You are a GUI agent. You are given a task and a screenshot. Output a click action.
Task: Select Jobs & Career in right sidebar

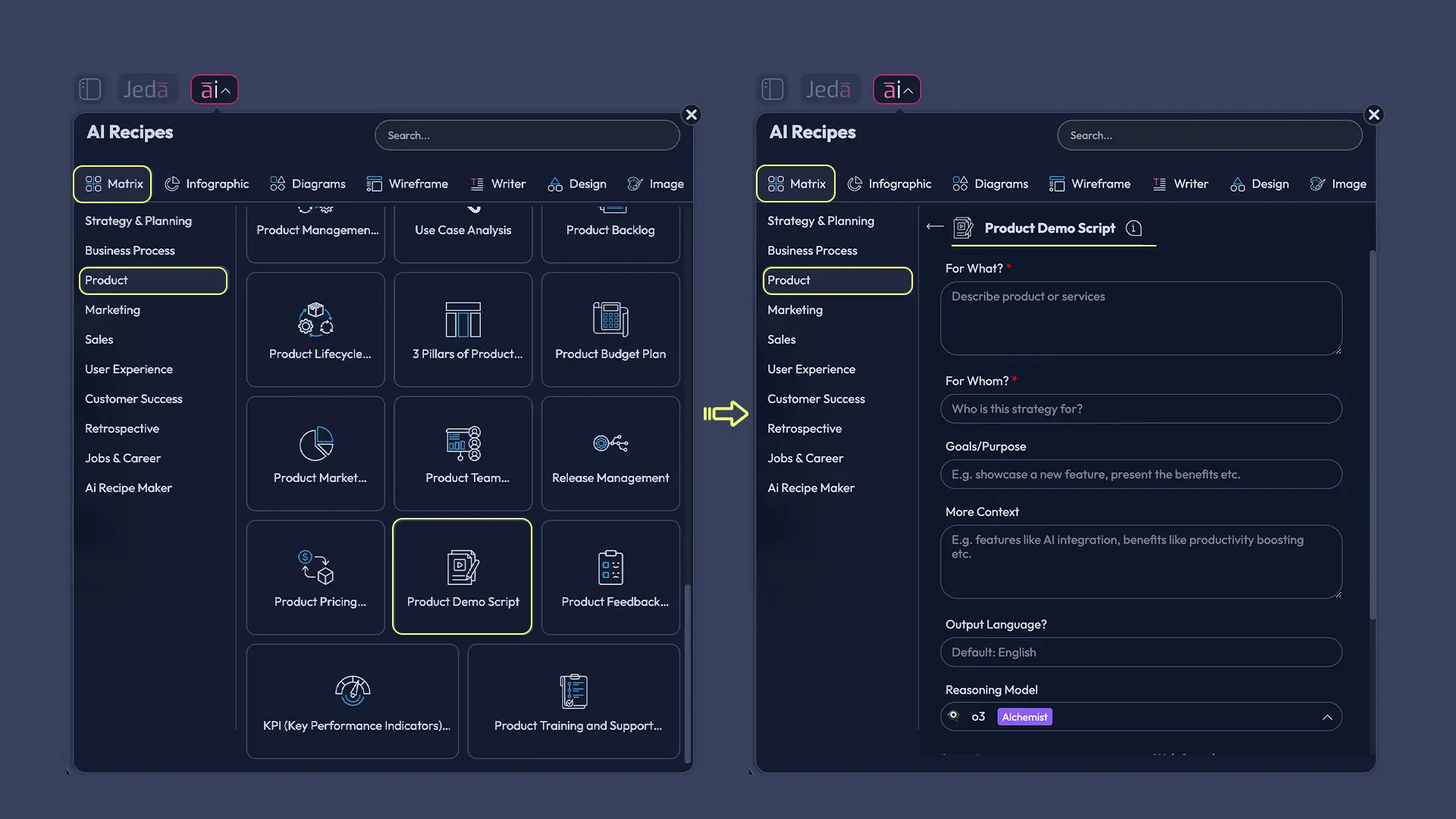tap(805, 458)
